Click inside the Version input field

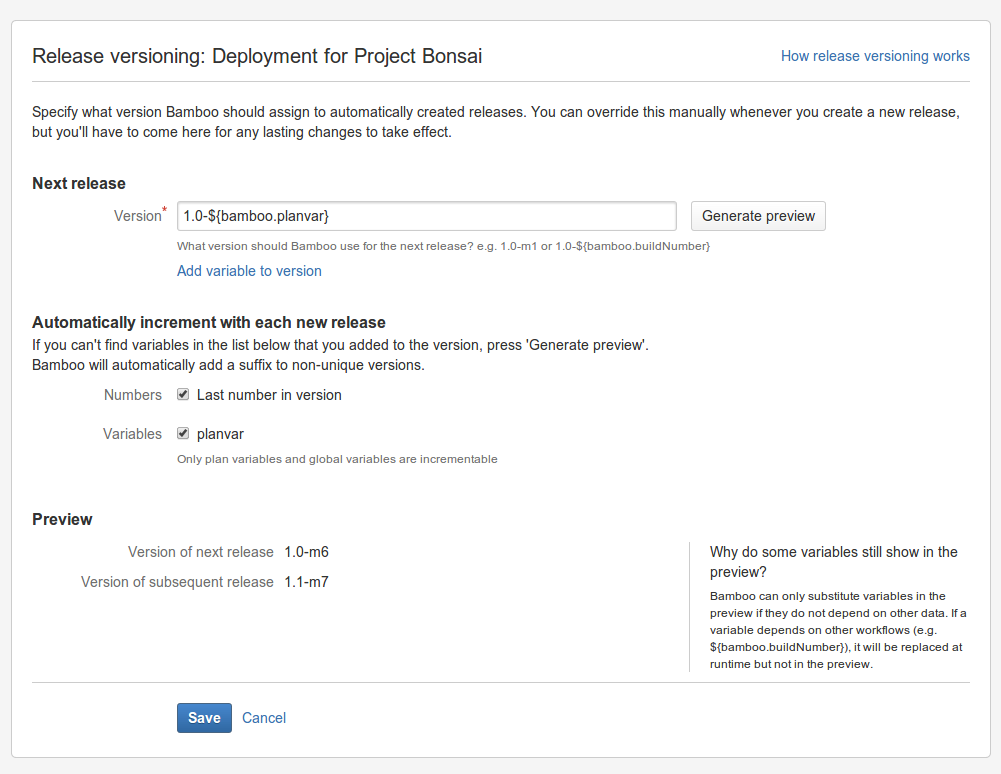point(426,216)
